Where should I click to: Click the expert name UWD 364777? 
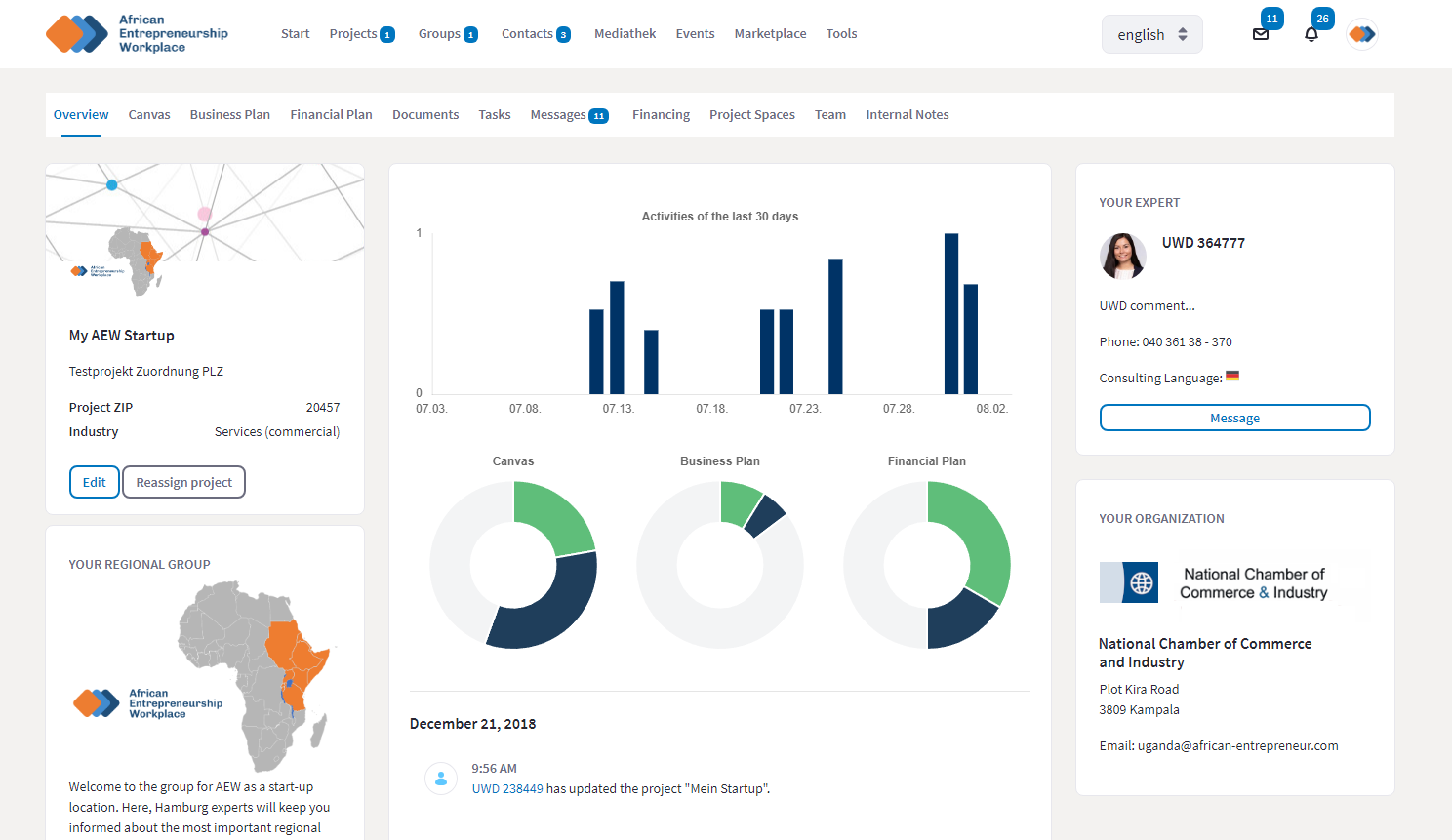pos(1203,243)
